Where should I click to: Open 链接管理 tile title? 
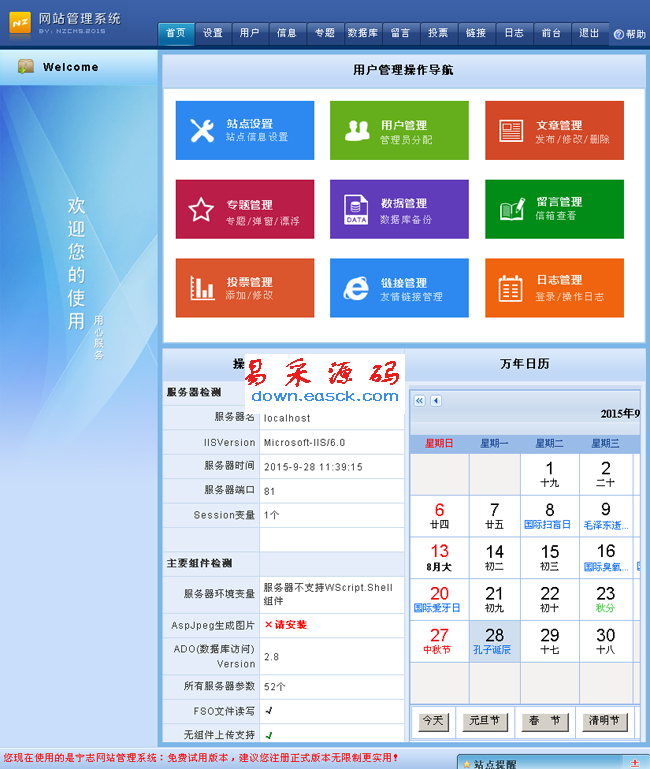(x=404, y=283)
